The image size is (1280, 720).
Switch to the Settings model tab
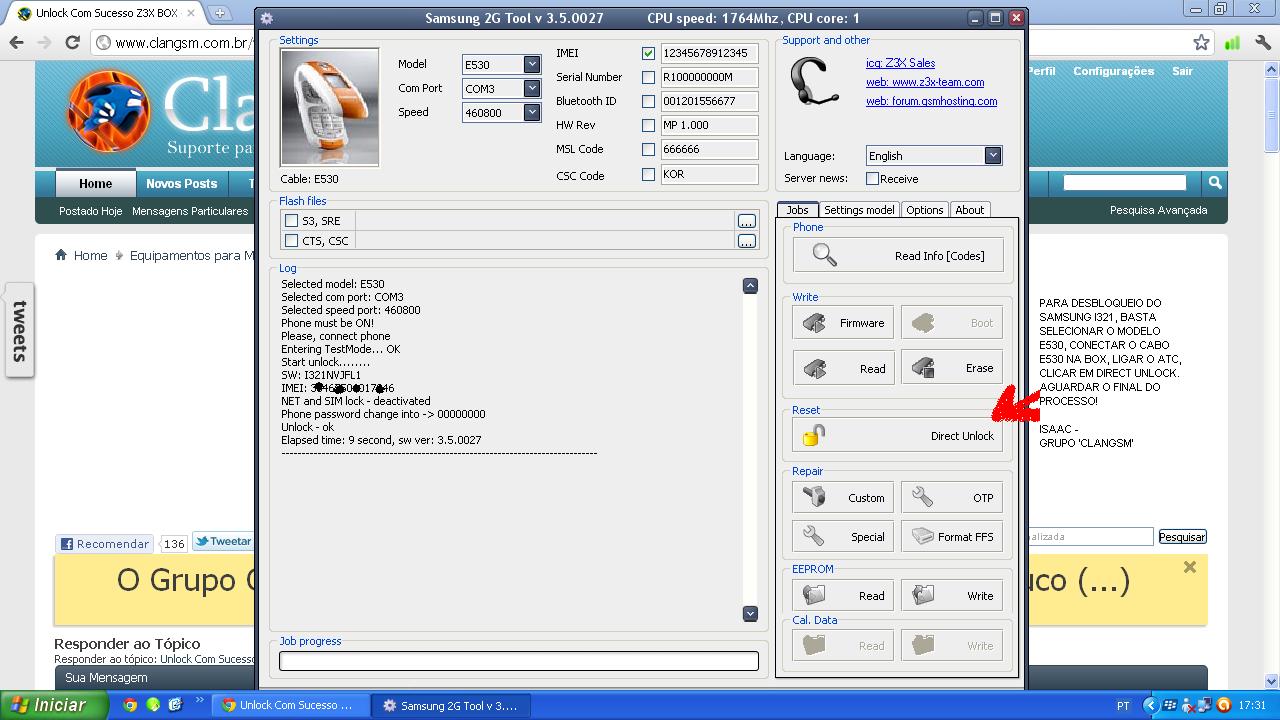[x=859, y=210]
